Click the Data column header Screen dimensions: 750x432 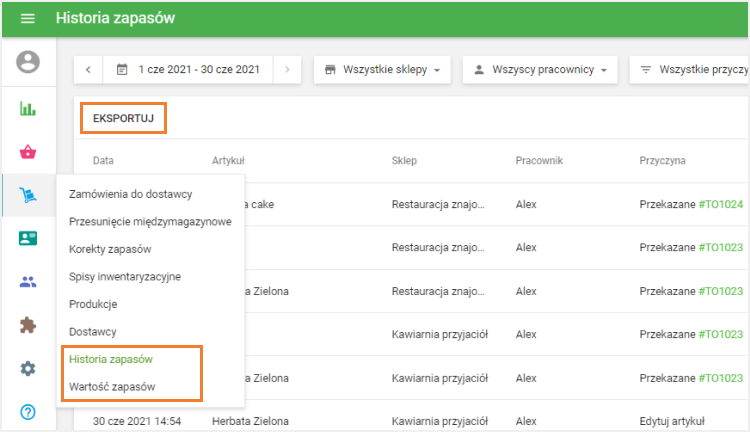[x=103, y=160]
